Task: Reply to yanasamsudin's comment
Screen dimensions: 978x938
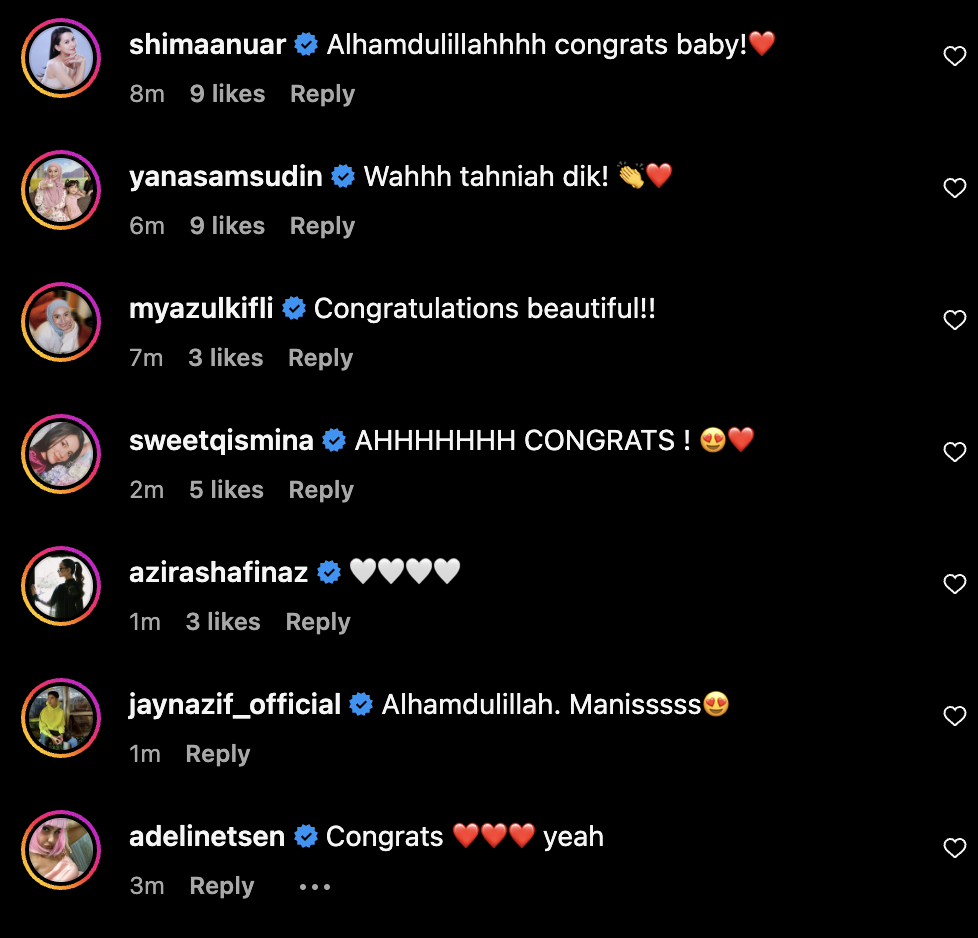Action: pyautogui.click(x=322, y=226)
